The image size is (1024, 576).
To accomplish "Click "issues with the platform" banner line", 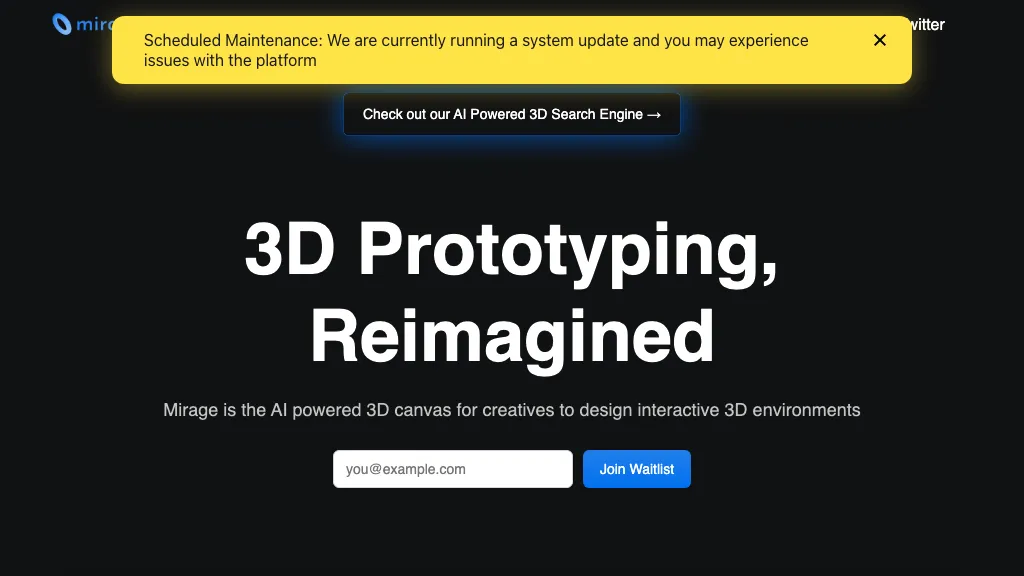I will [230, 60].
